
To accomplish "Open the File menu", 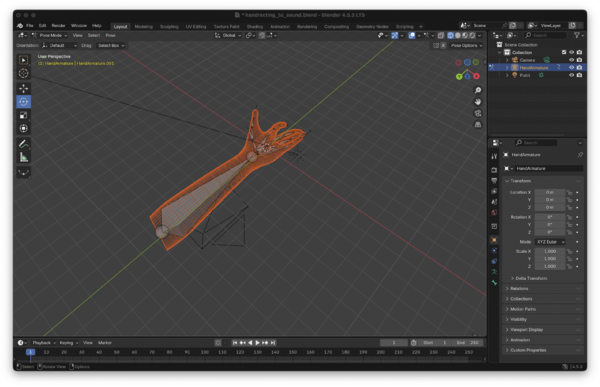I will point(29,26).
